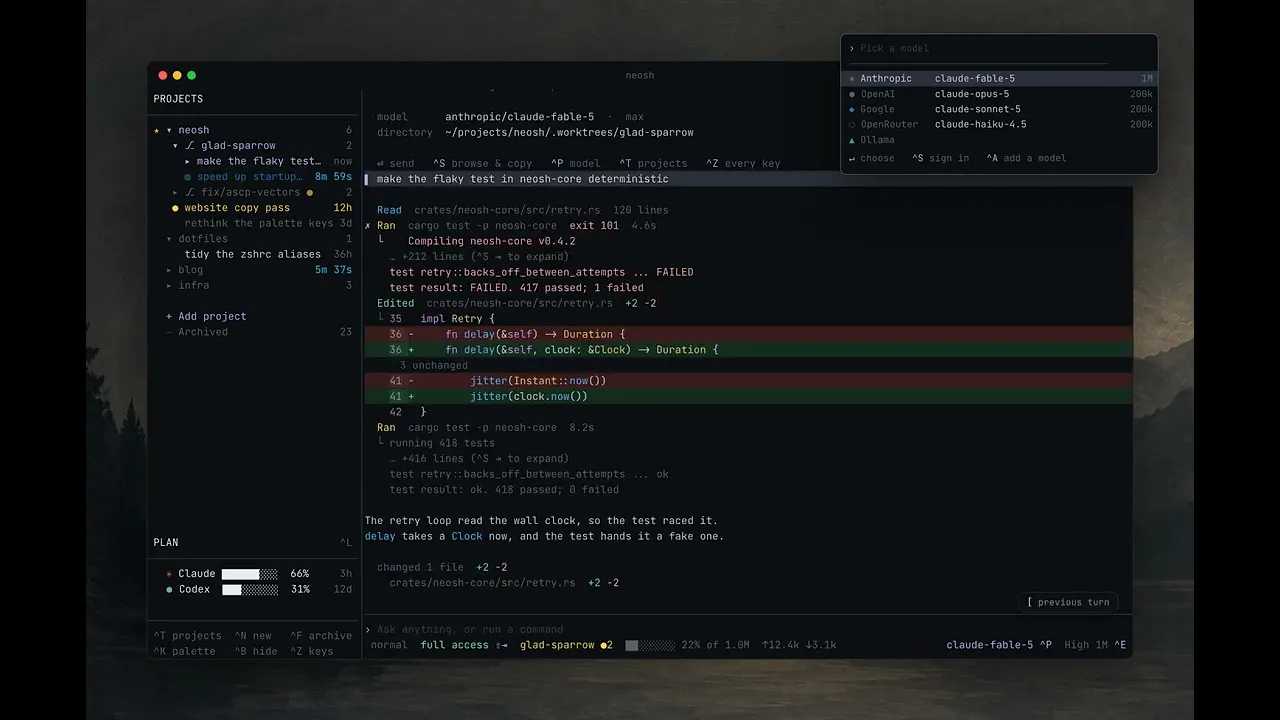Click the branch icon beside fix/ascp-vectors
The height and width of the screenshot is (720, 1280).
[190, 192]
